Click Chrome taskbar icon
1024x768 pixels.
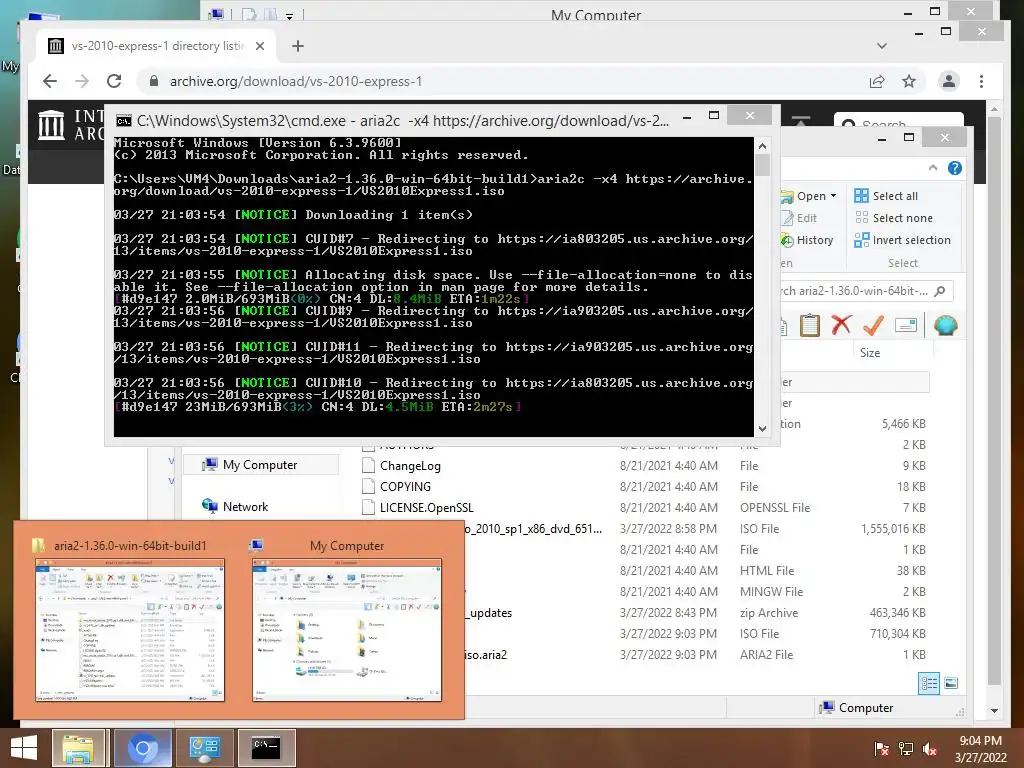coord(143,748)
